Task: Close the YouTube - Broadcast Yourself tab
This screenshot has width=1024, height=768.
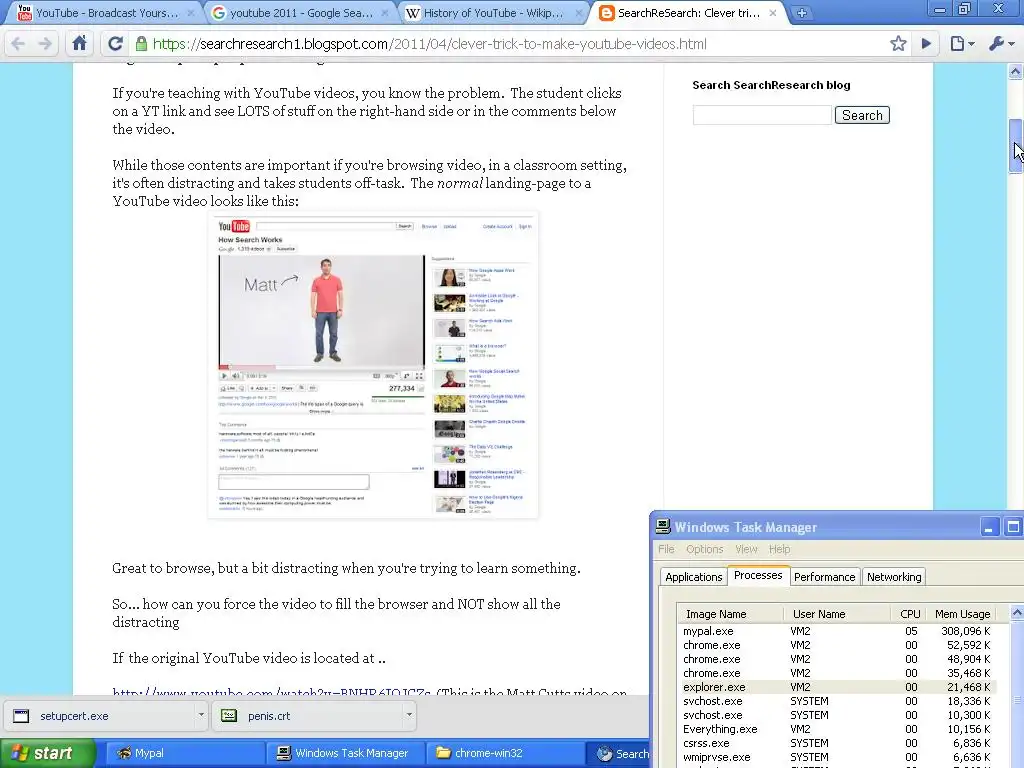Action: (191, 12)
